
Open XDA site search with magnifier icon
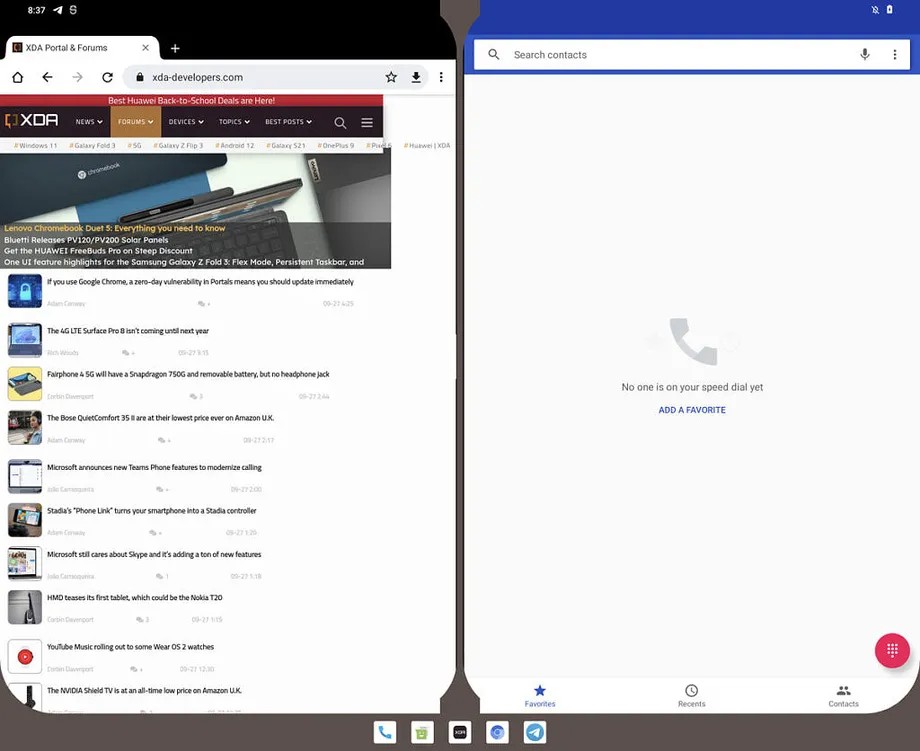click(340, 121)
